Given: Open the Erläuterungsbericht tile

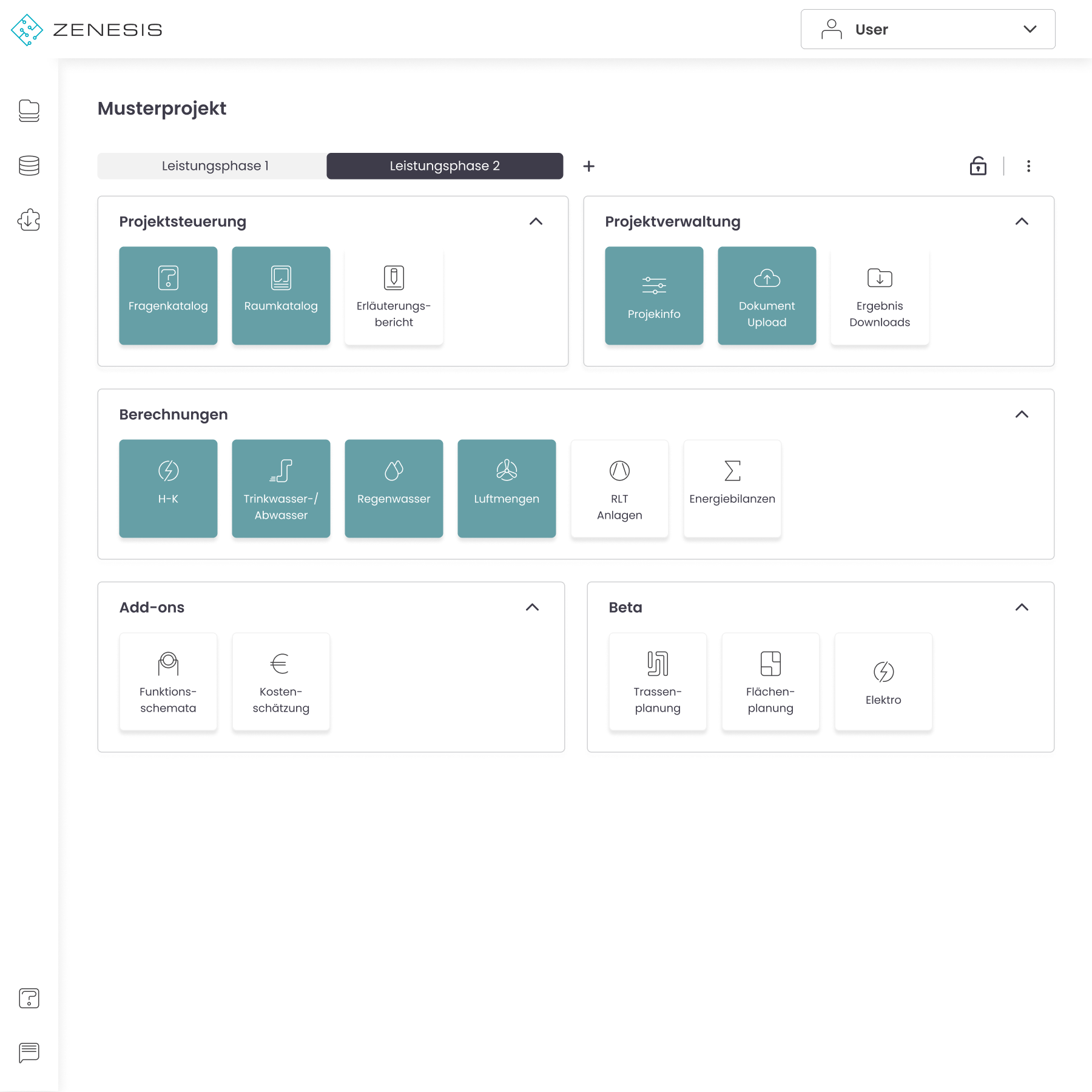Looking at the screenshot, I should [394, 295].
